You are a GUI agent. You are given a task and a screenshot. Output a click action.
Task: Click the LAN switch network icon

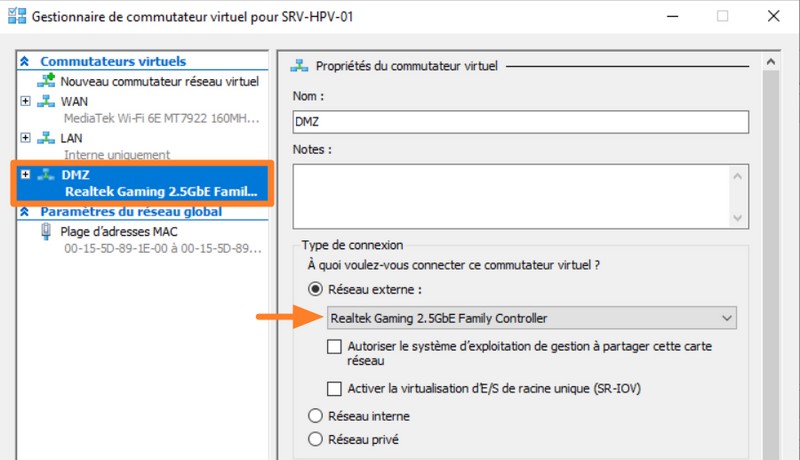tap(46, 138)
